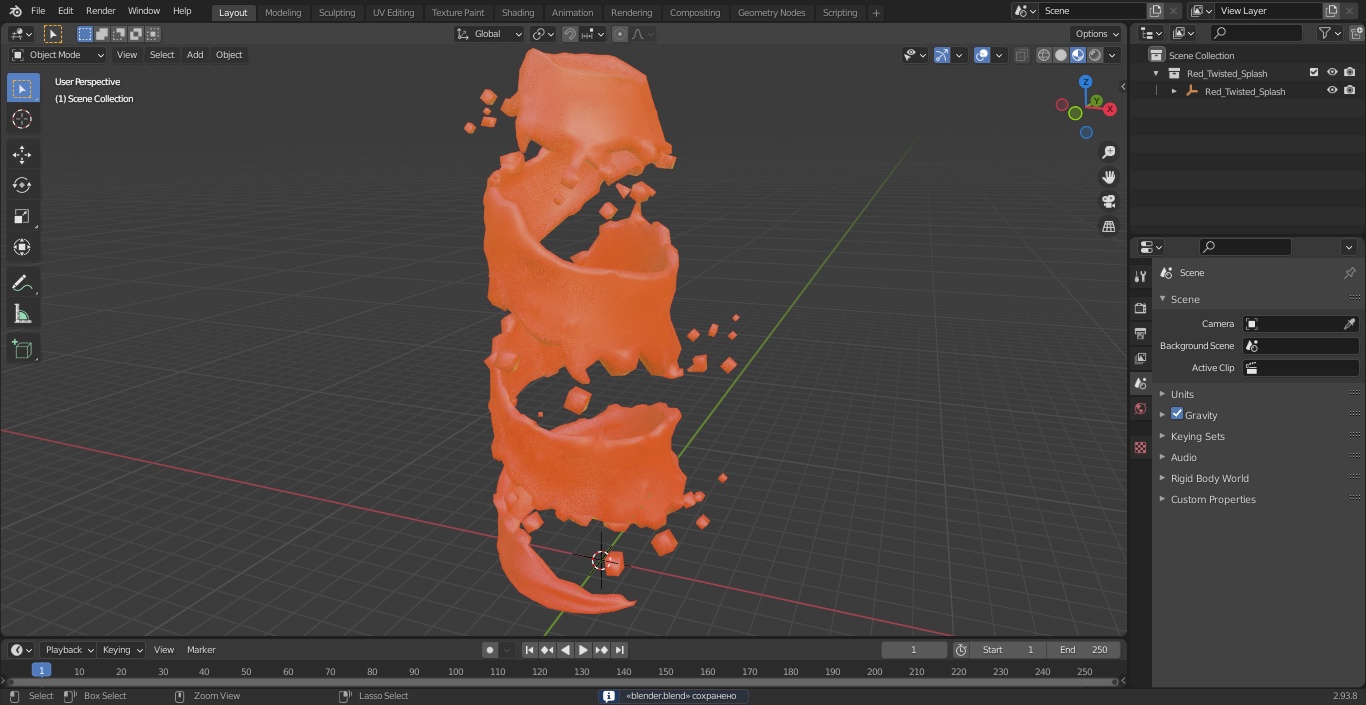This screenshot has width=1366, height=705.
Task: Hide Red_Twisted_Splash collection in viewport
Action: (1332, 73)
